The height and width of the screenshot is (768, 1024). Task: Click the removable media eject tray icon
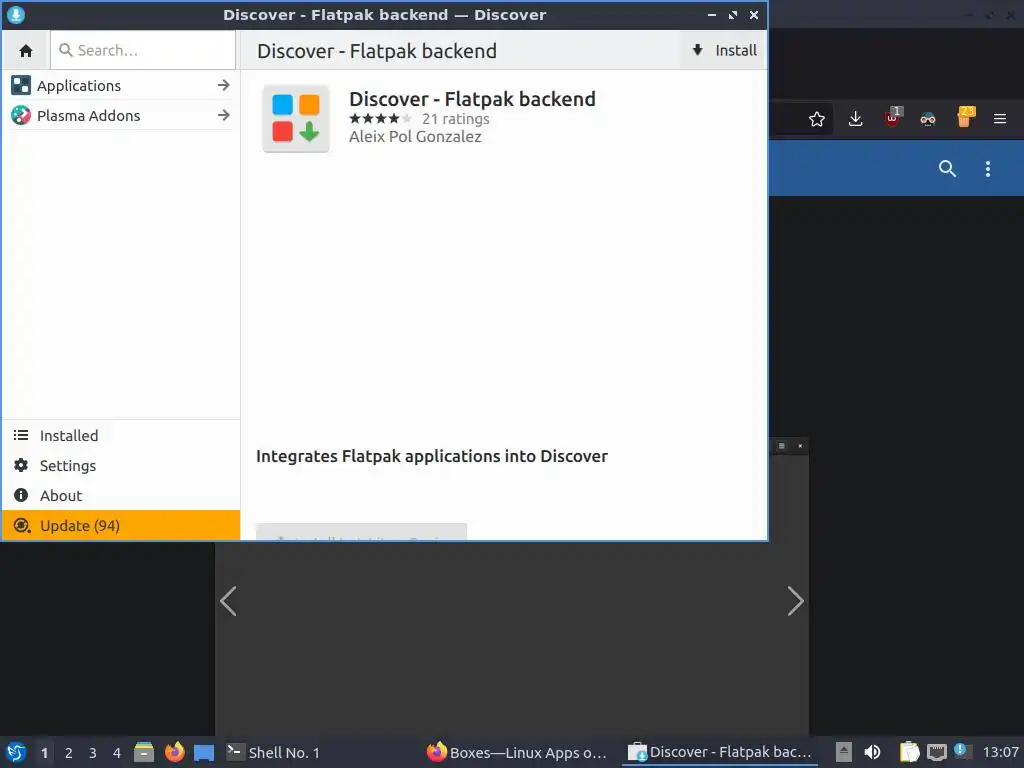[x=844, y=752]
